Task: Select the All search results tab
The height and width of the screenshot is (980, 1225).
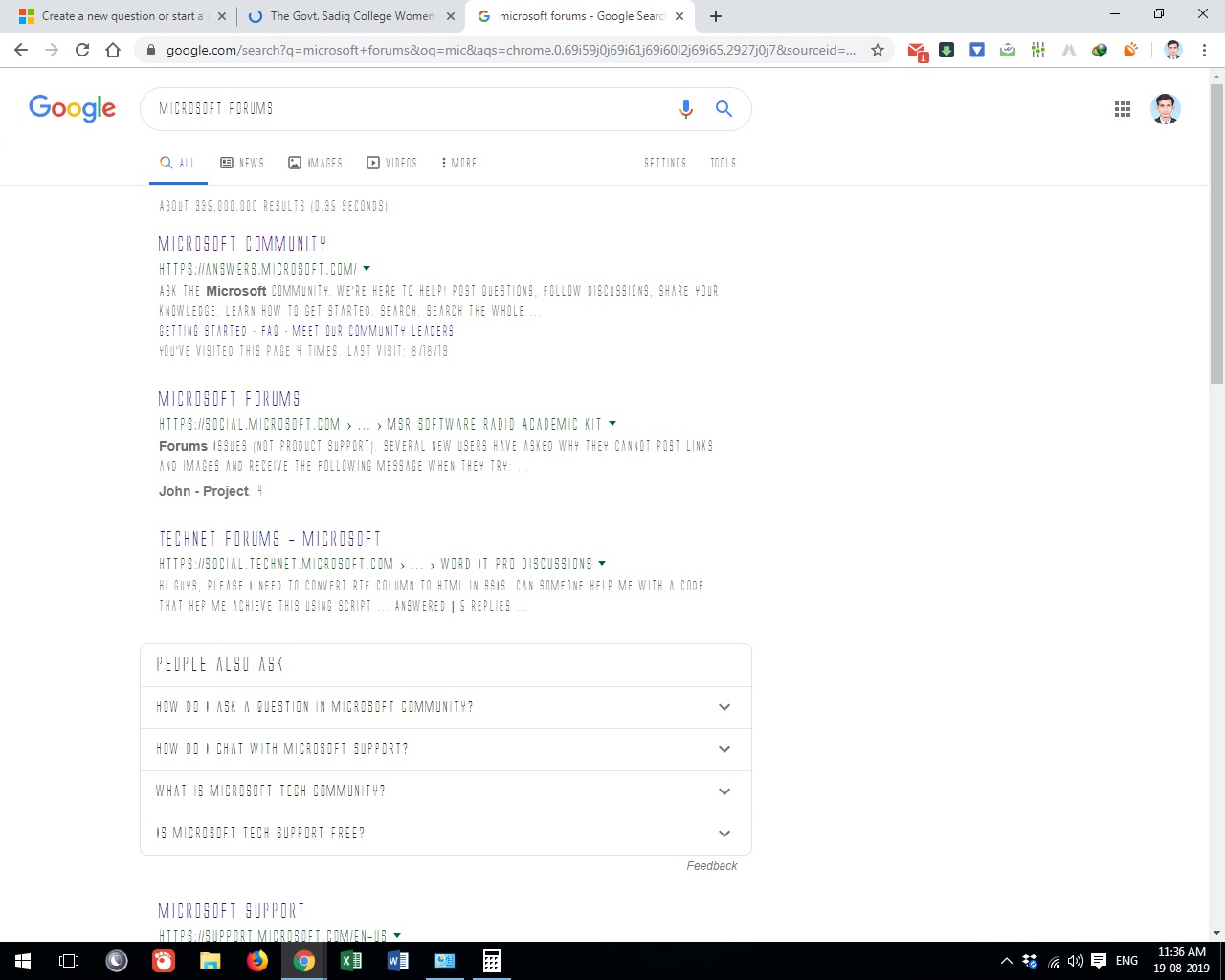Action: (178, 164)
